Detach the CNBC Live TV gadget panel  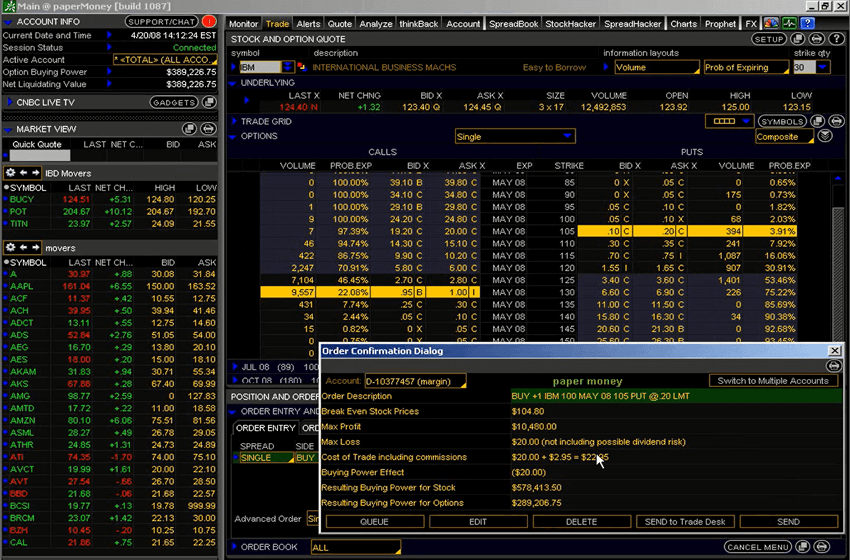coord(209,102)
